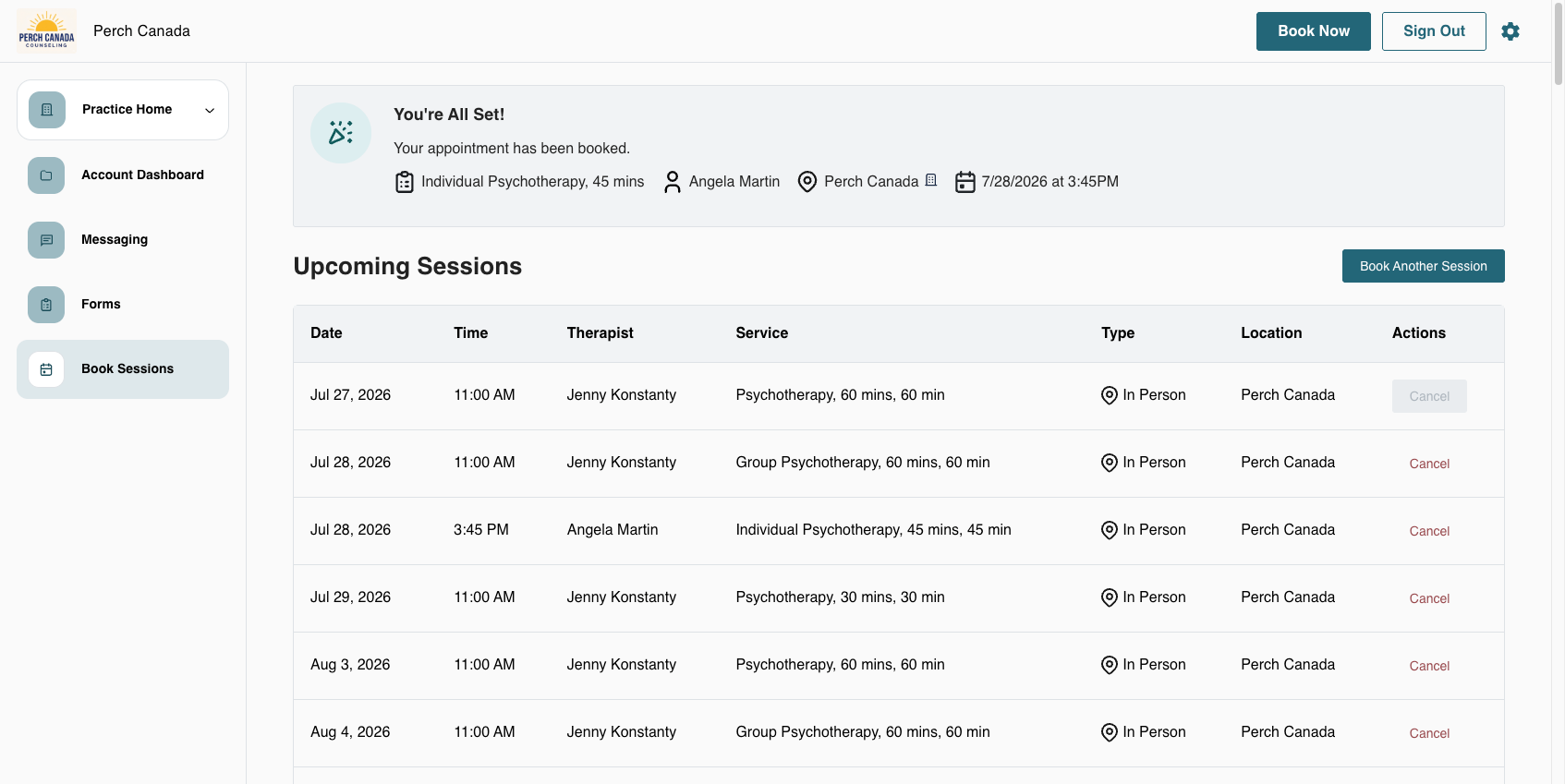The image size is (1565, 784).
Task: Click the Service column header
Action: (x=762, y=333)
